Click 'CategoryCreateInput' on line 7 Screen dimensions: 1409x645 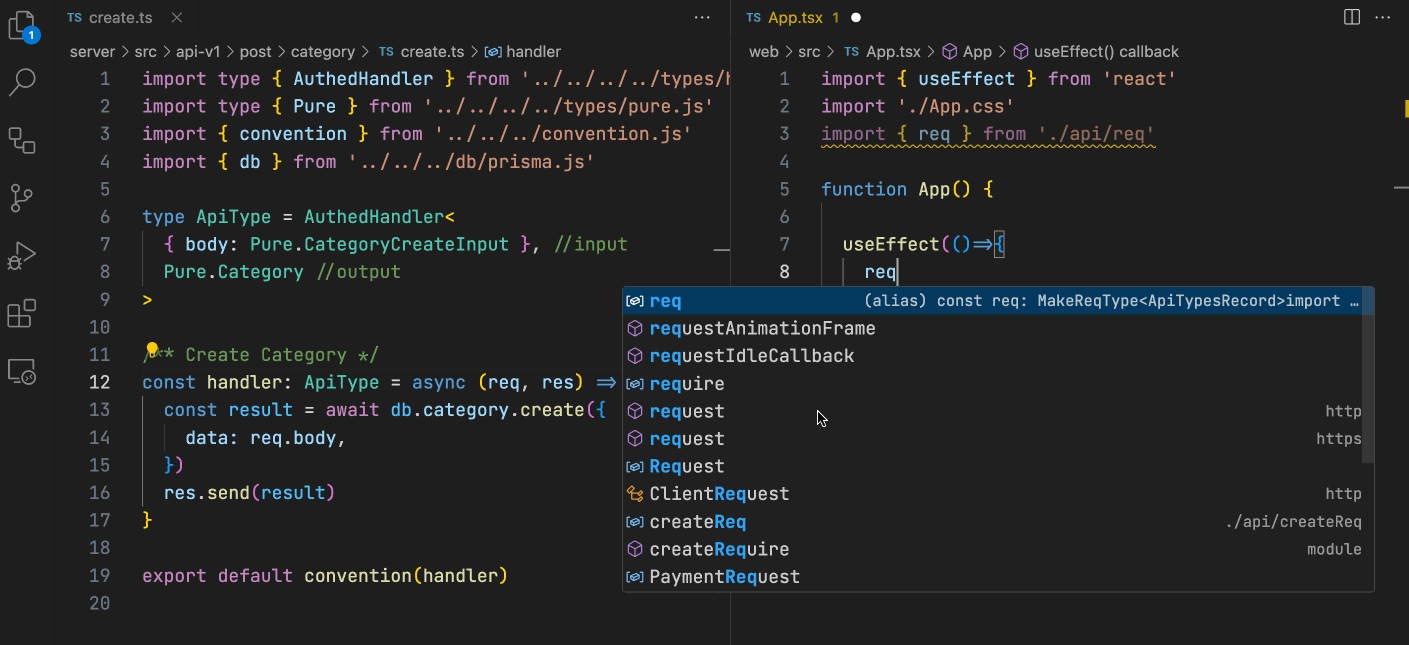click(x=406, y=244)
